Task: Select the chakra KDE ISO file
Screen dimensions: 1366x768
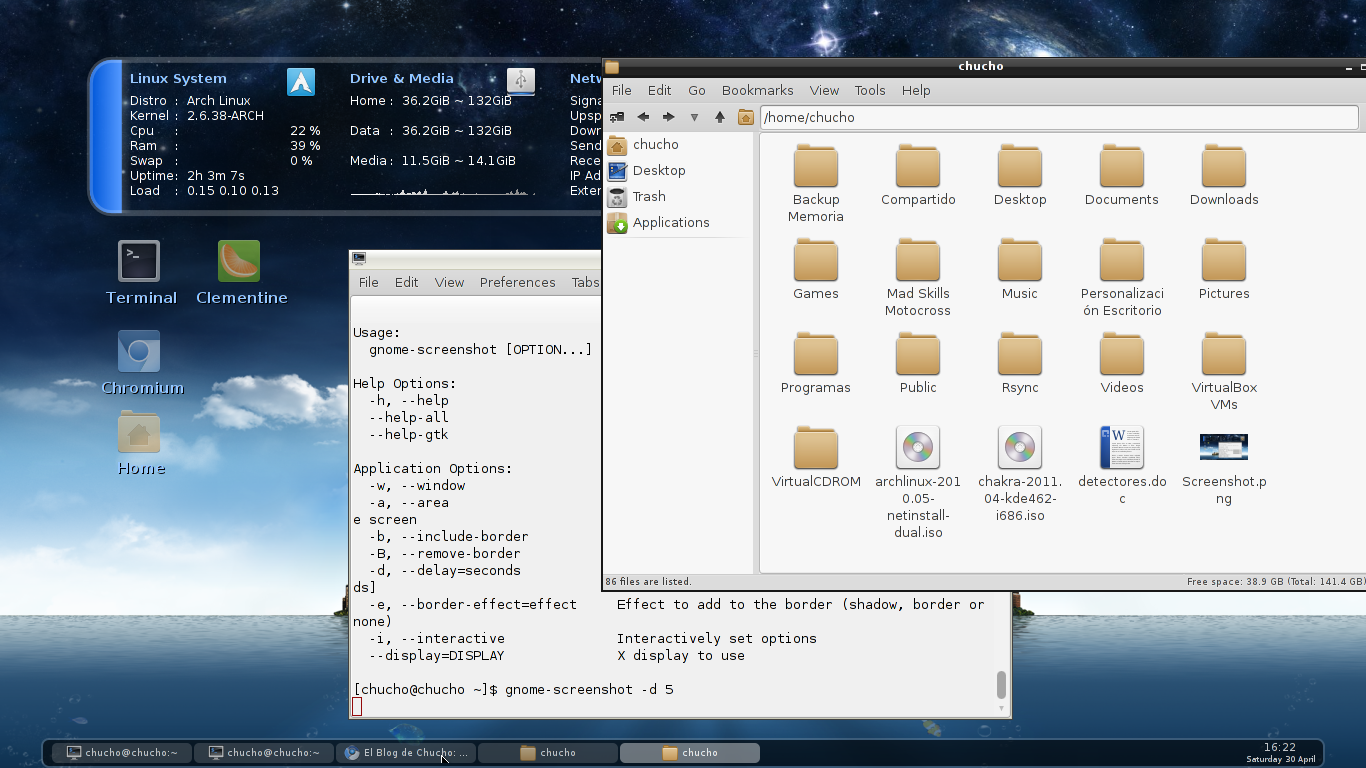Action: click(x=1020, y=475)
